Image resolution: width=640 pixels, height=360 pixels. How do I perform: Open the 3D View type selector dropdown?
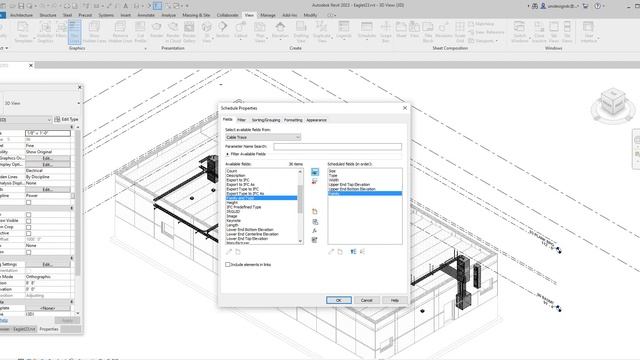78,103
